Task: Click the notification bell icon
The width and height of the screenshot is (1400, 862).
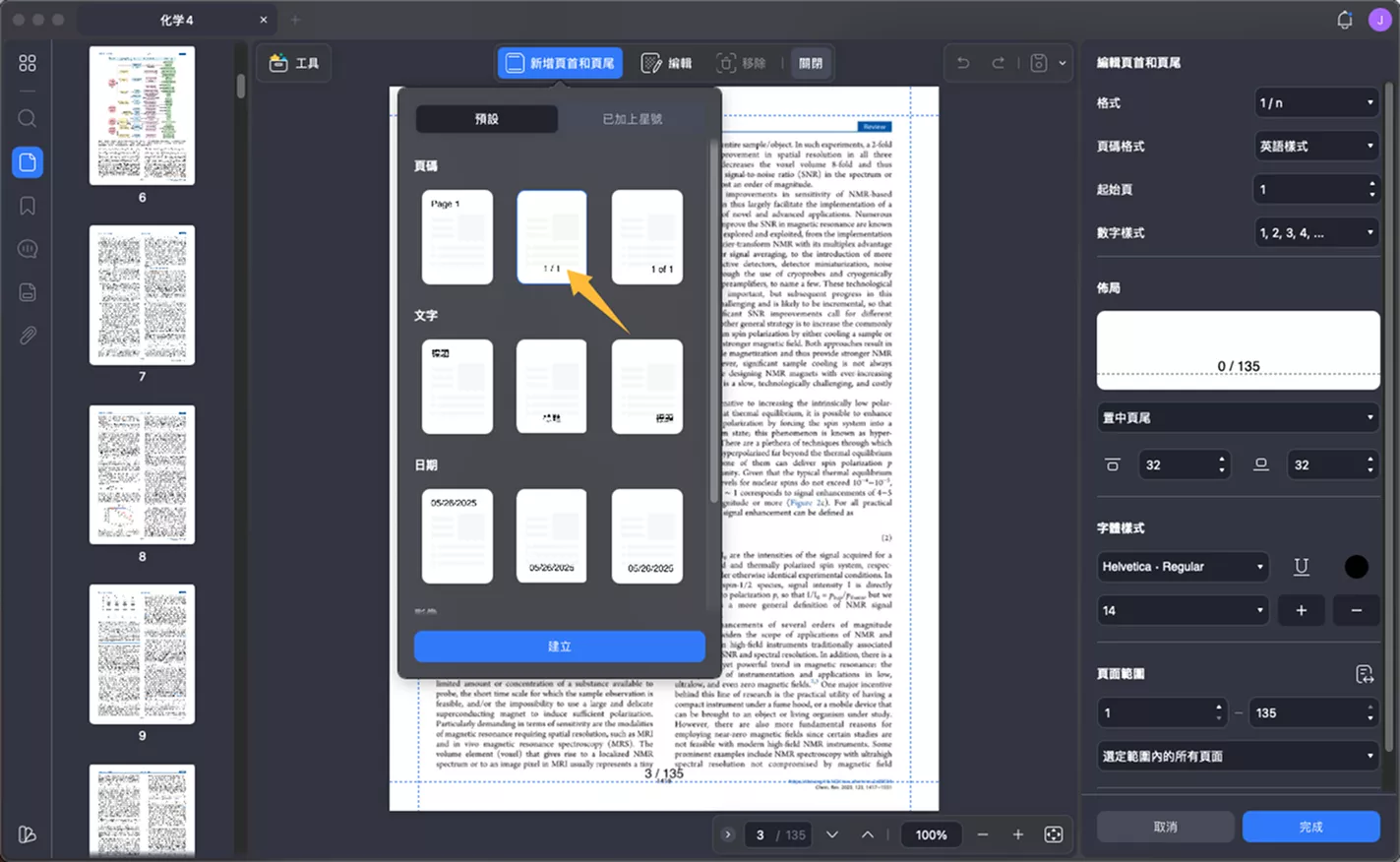Action: click(x=1345, y=20)
